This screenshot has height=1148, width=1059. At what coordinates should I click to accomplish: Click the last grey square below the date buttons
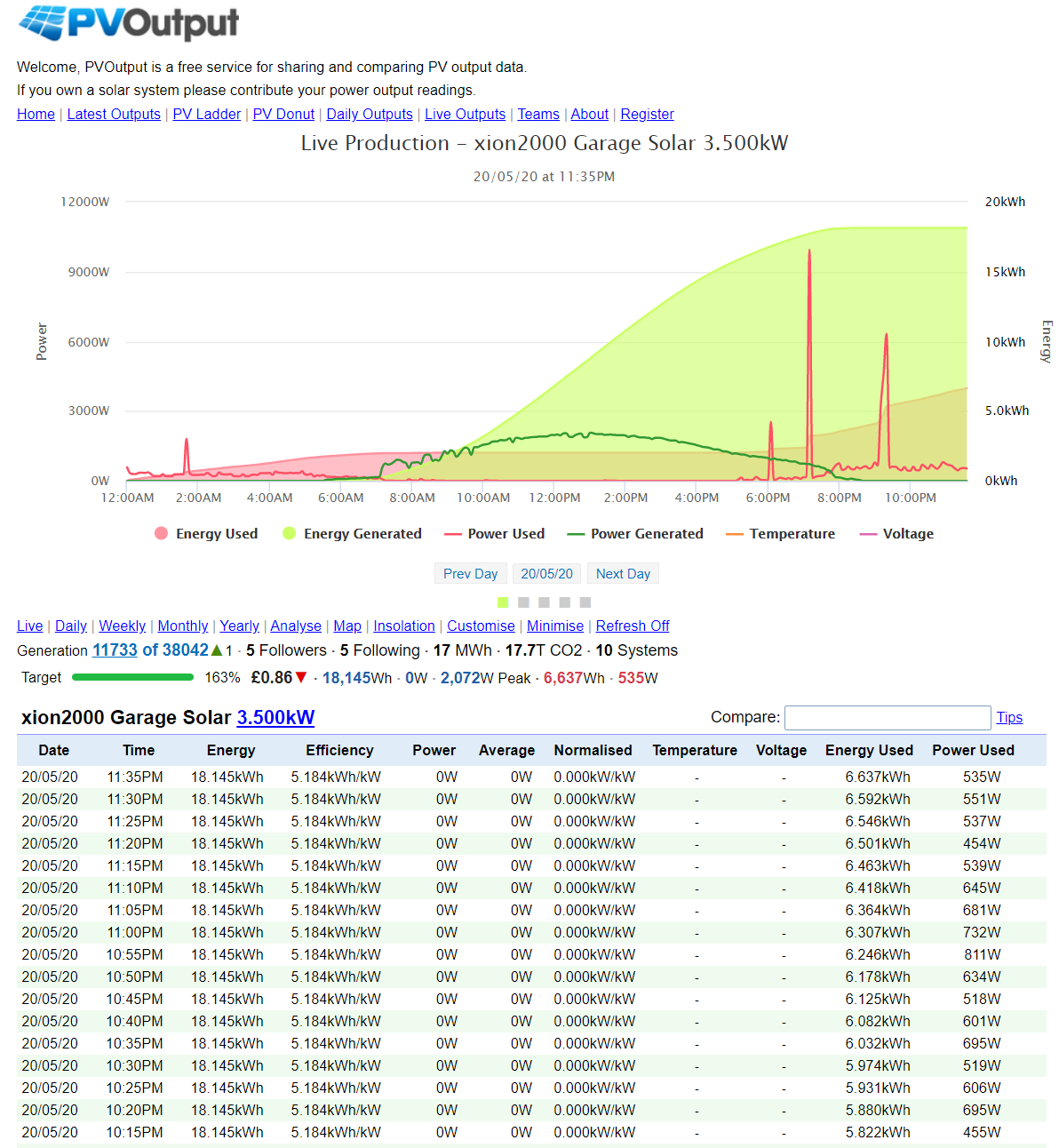pos(585,602)
